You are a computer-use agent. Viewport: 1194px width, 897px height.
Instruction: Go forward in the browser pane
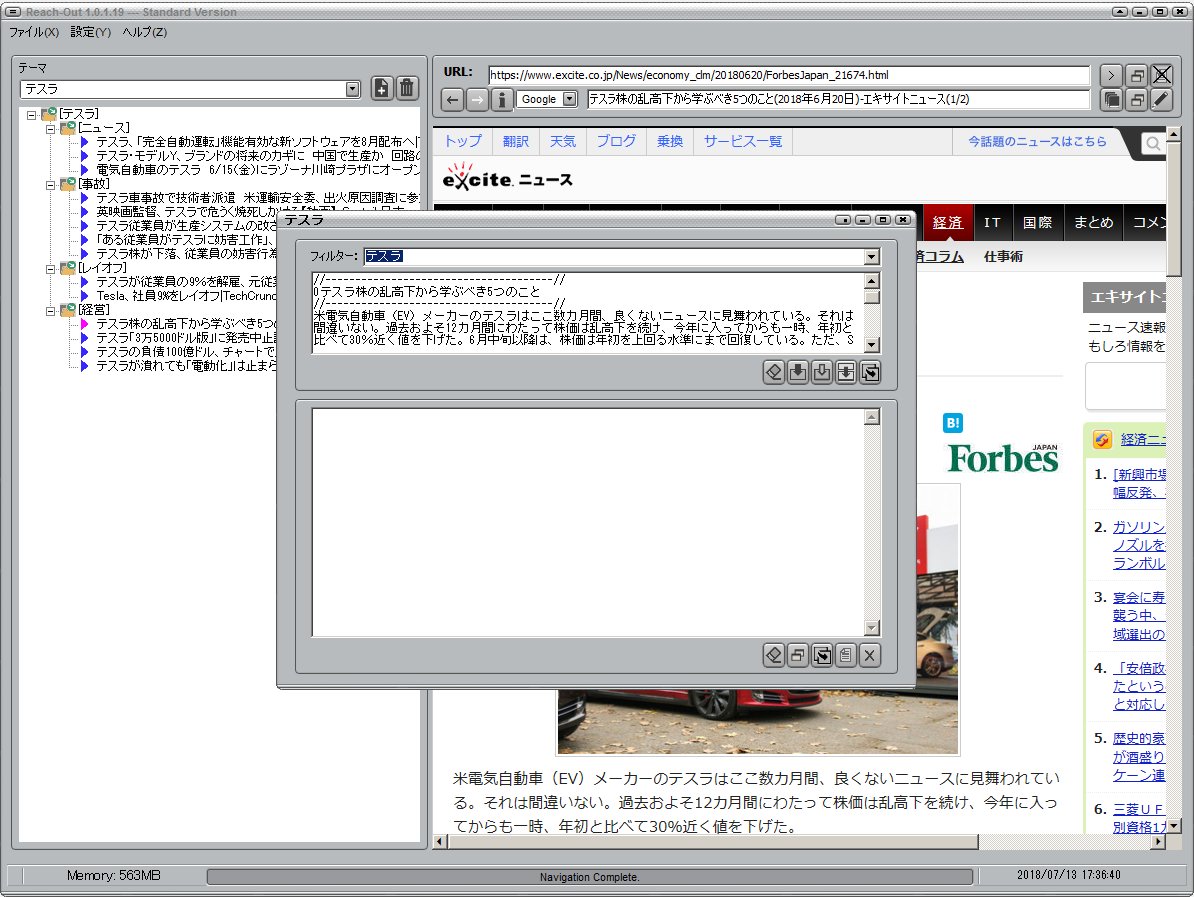(477, 100)
